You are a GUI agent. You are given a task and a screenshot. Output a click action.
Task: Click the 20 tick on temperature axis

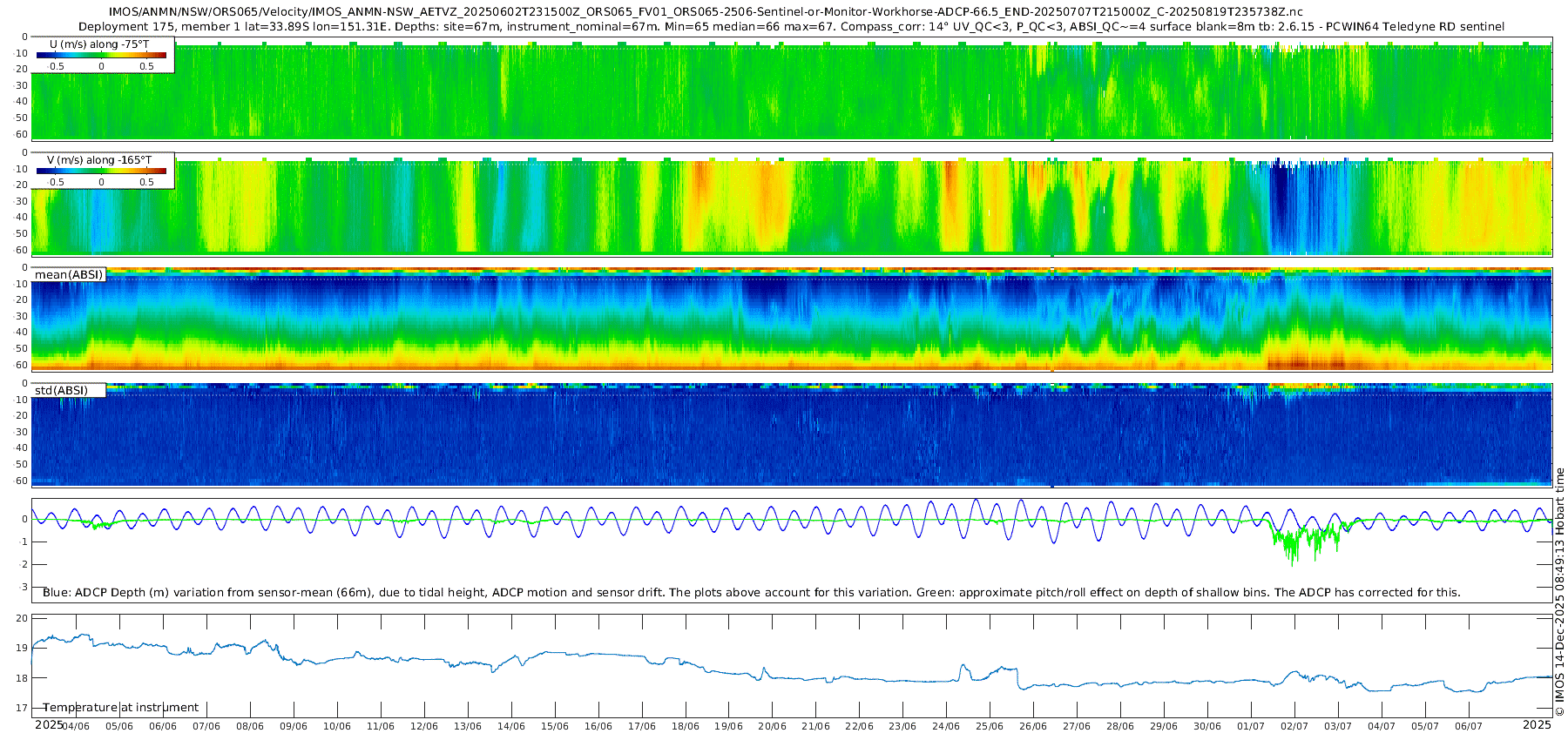22,618
